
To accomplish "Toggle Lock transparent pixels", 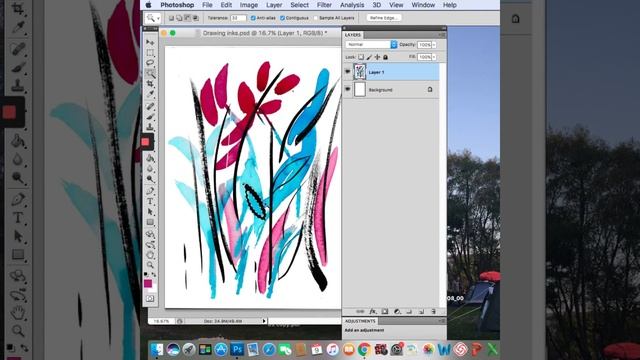I will [x=361, y=57].
